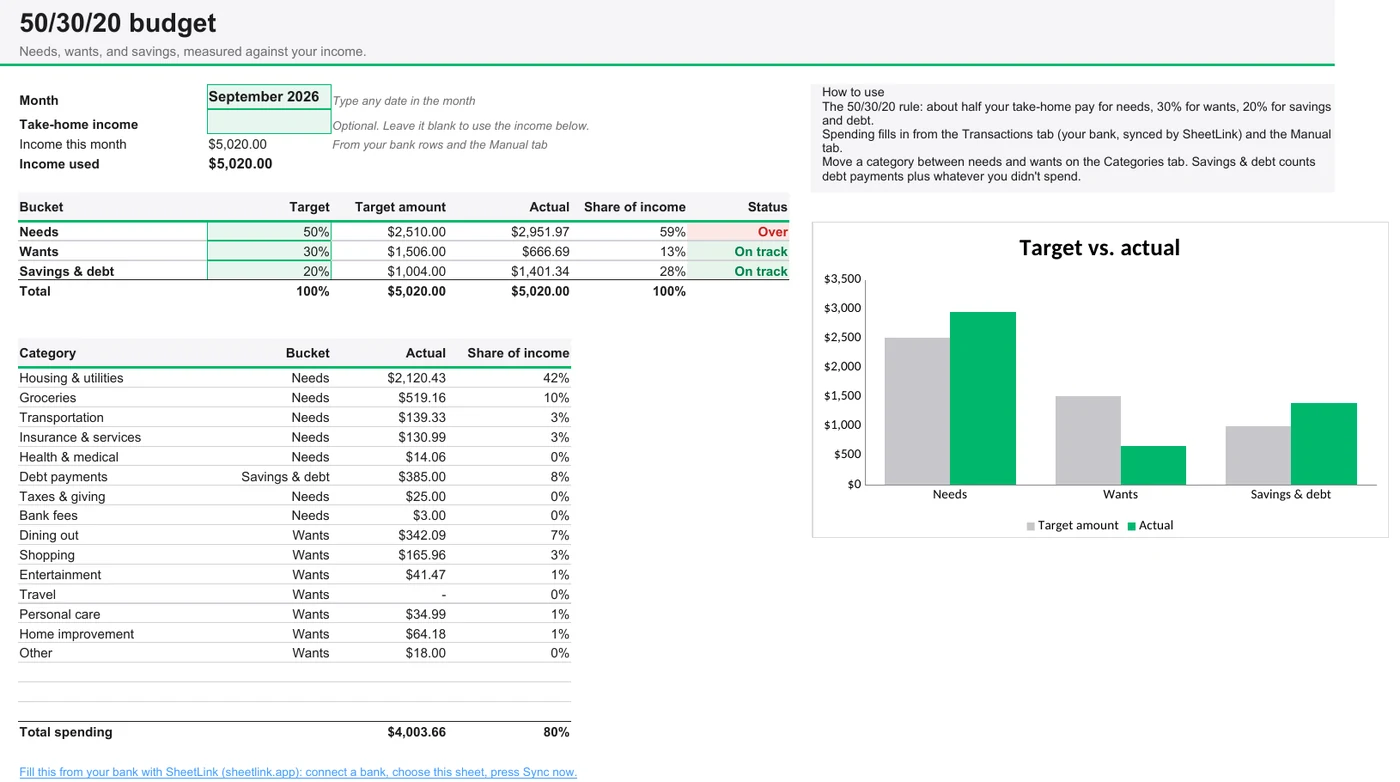Screen dimensions: 1400x782
Task: Select the Home improvement category label
Action: (x=76, y=634)
